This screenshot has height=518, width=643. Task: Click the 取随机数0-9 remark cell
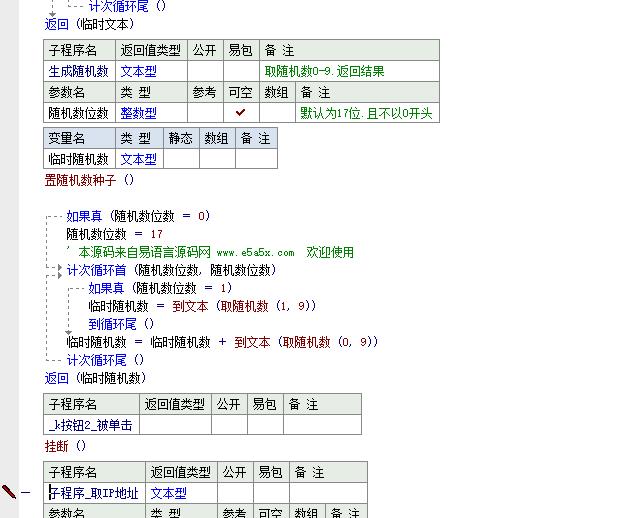pos(325,71)
